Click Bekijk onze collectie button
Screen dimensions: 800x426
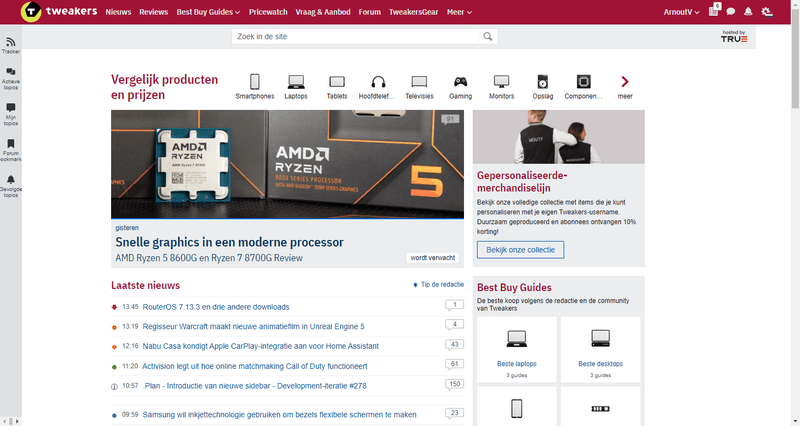pos(520,250)
